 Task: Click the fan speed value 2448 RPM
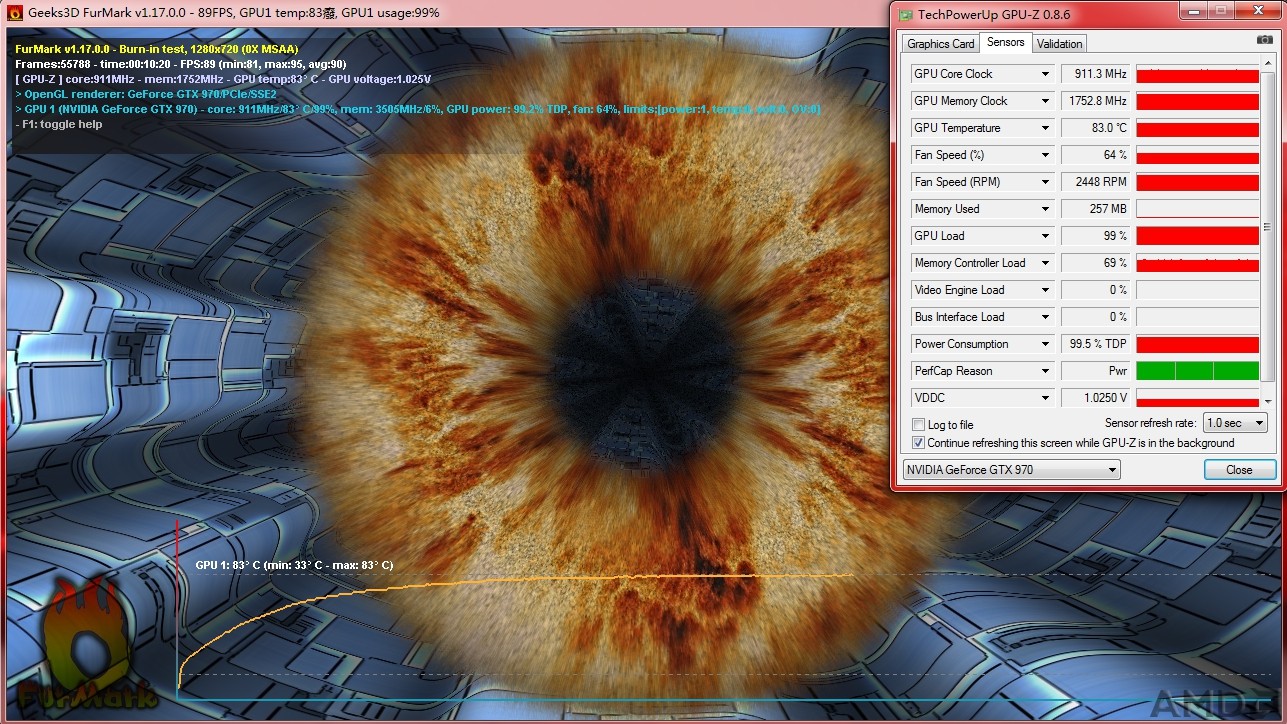1095,182
